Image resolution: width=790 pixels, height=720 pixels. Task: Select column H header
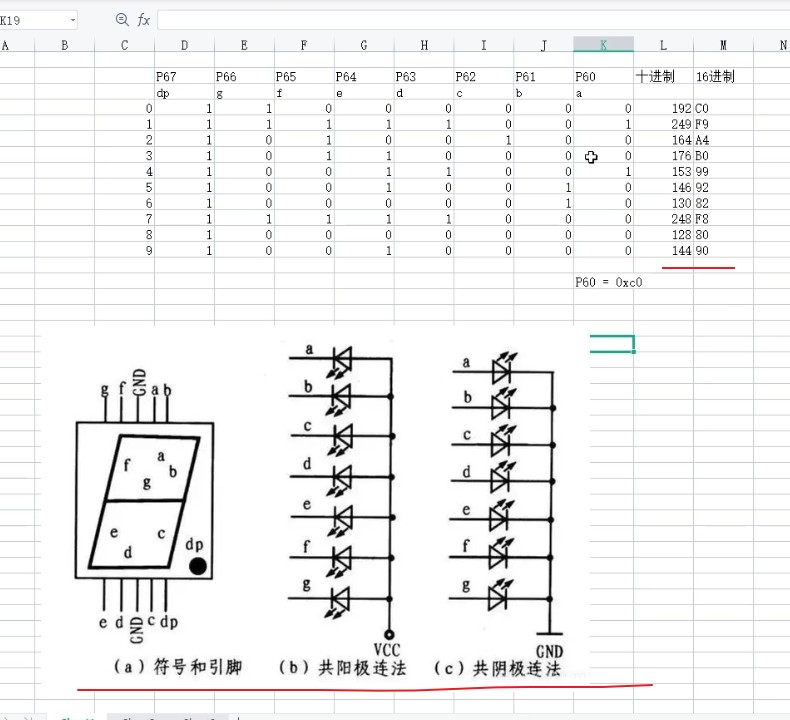(x=424, y=45)
